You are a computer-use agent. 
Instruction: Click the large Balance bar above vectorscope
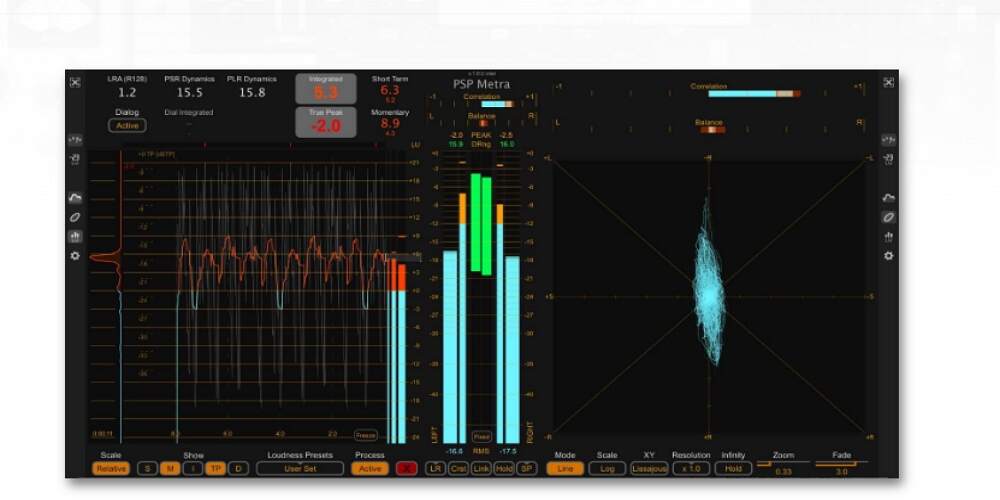[712, 129]
